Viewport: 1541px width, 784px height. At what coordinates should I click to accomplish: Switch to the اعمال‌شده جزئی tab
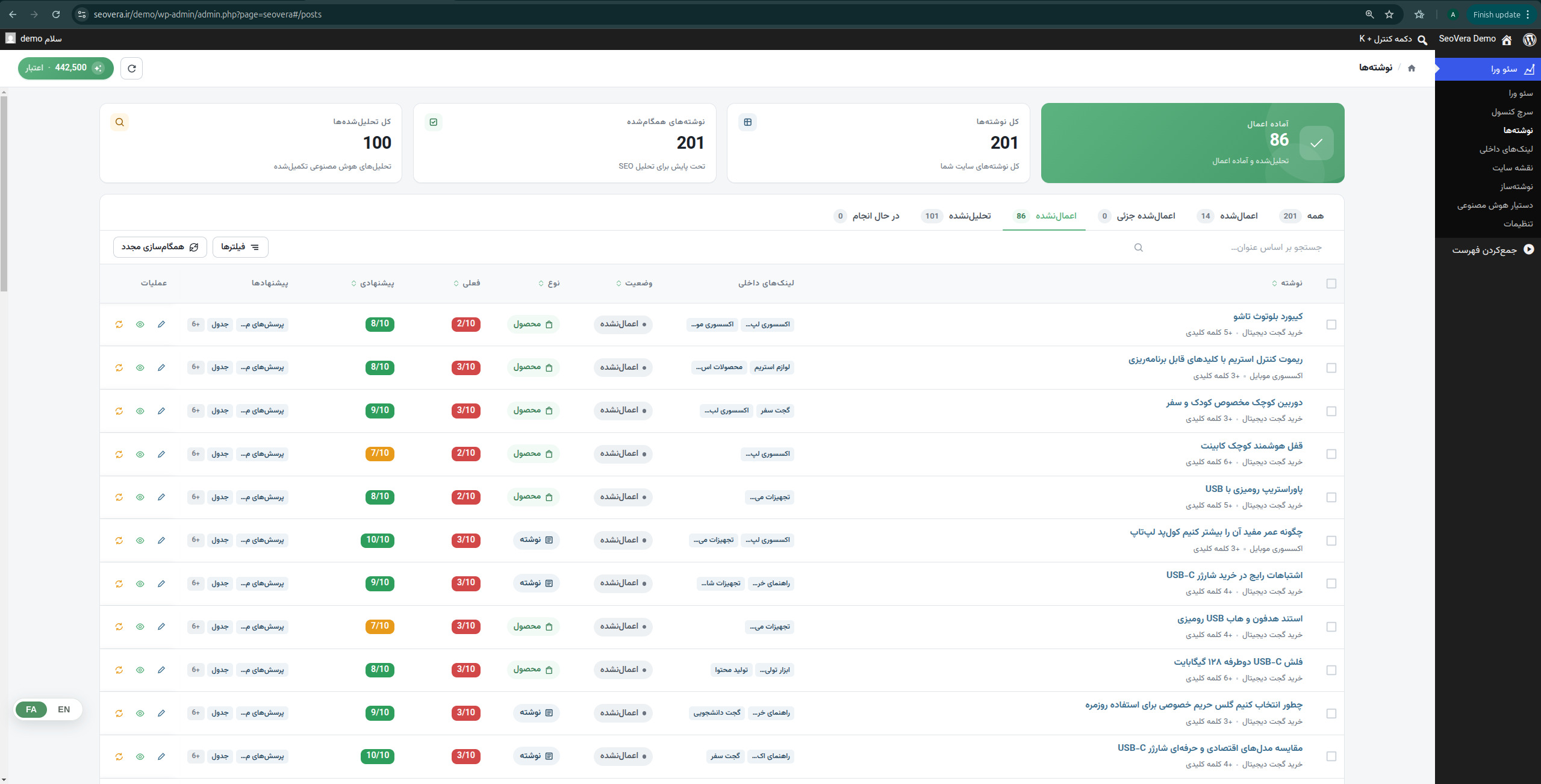1136,216
